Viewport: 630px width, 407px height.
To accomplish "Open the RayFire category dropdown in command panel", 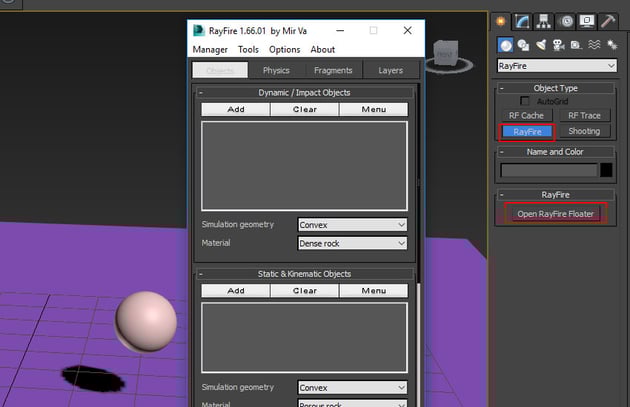I will [556, 66].
